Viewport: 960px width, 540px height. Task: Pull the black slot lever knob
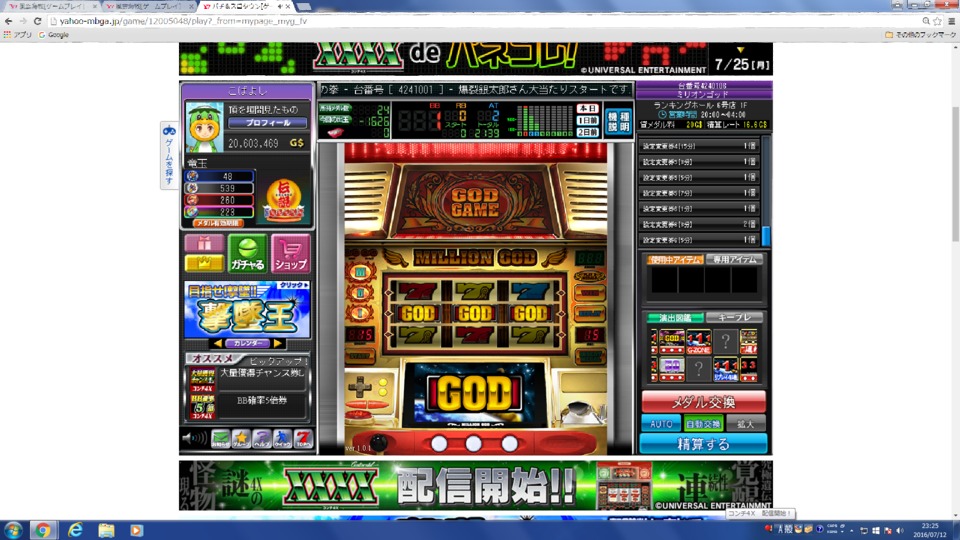click(378, 442)
